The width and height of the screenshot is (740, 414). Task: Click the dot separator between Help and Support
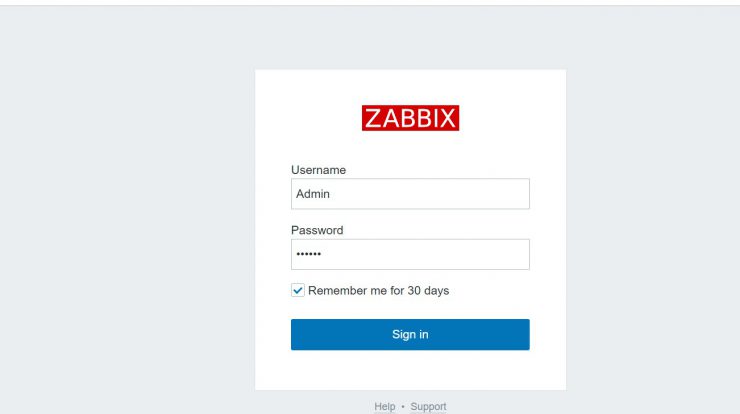(403, 406)
